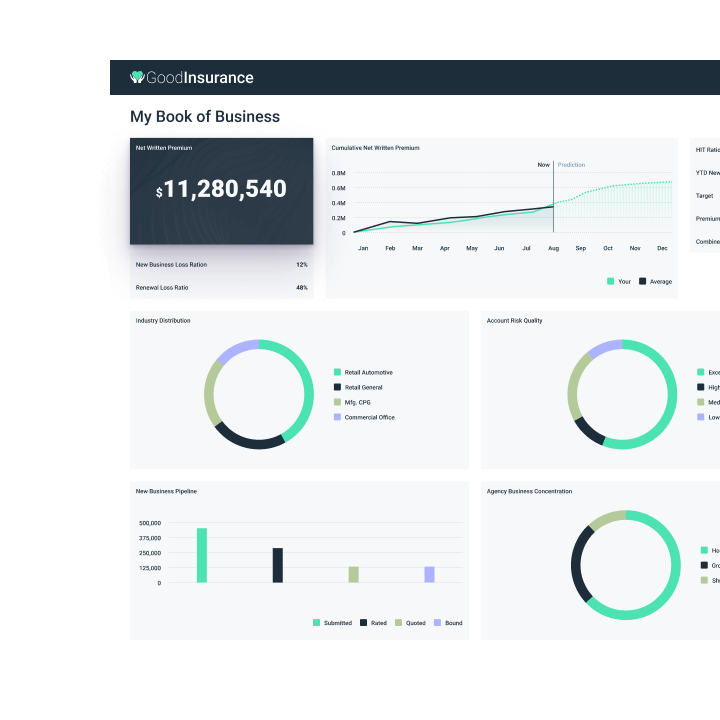
Task: Click the Prediction label on the chart
Action: (571, 164)
